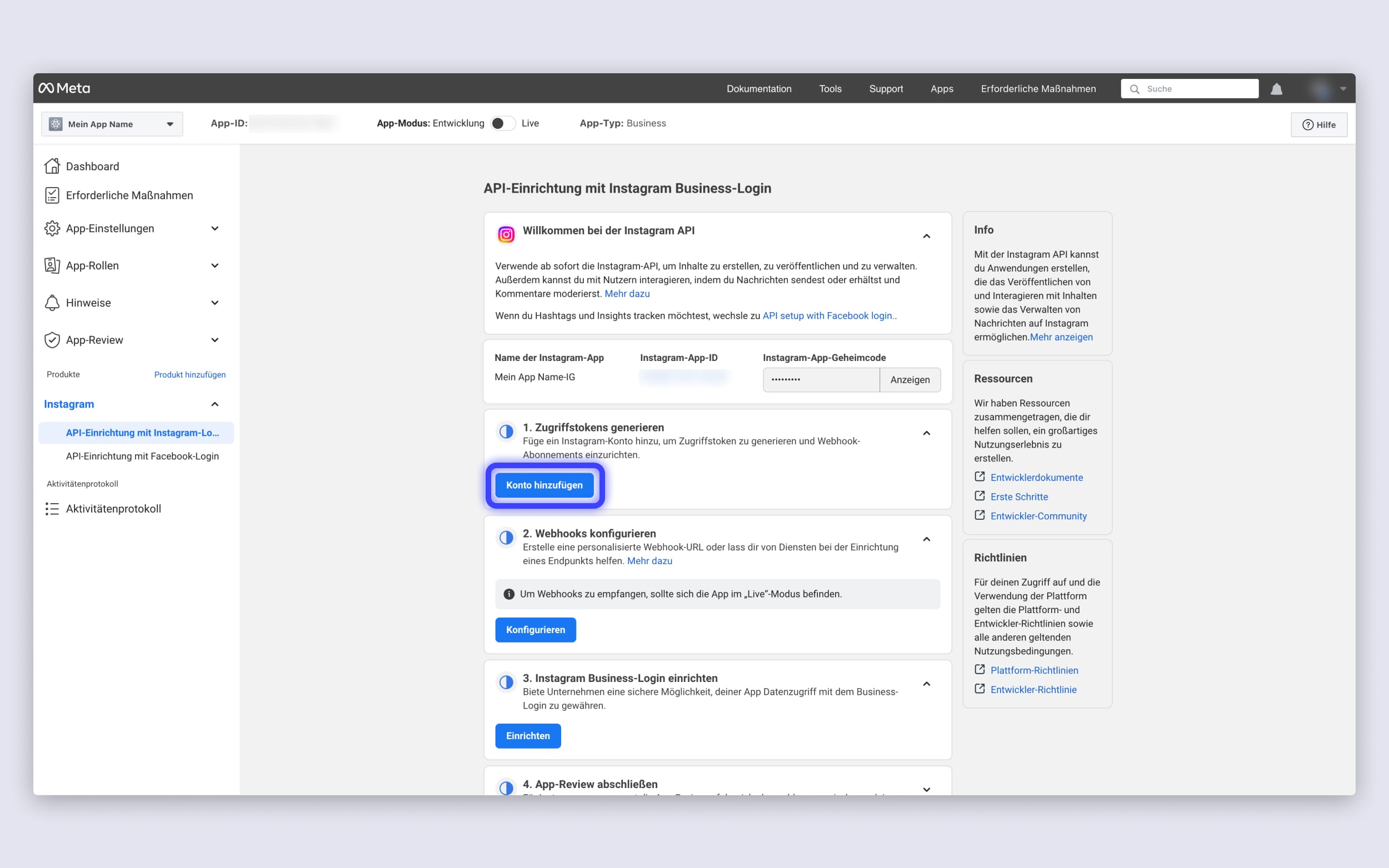Image resolution: width=1389 pixels, height=868 pixels.
Task: Select API-Einrichtung mit Facebook-Login
Action: coord(142,456)
